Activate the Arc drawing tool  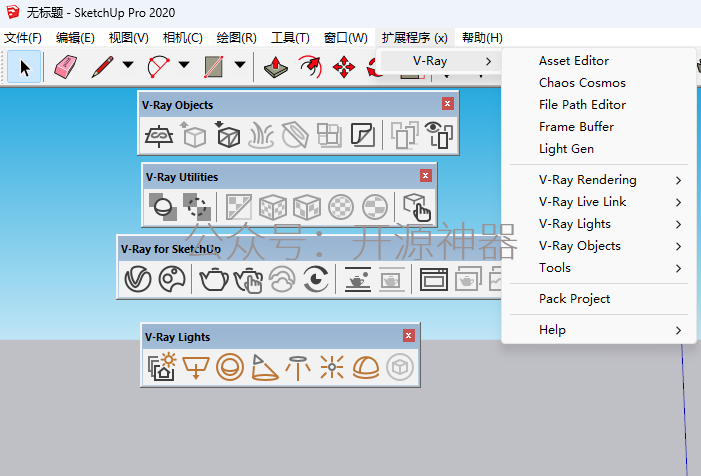(158, 67)
